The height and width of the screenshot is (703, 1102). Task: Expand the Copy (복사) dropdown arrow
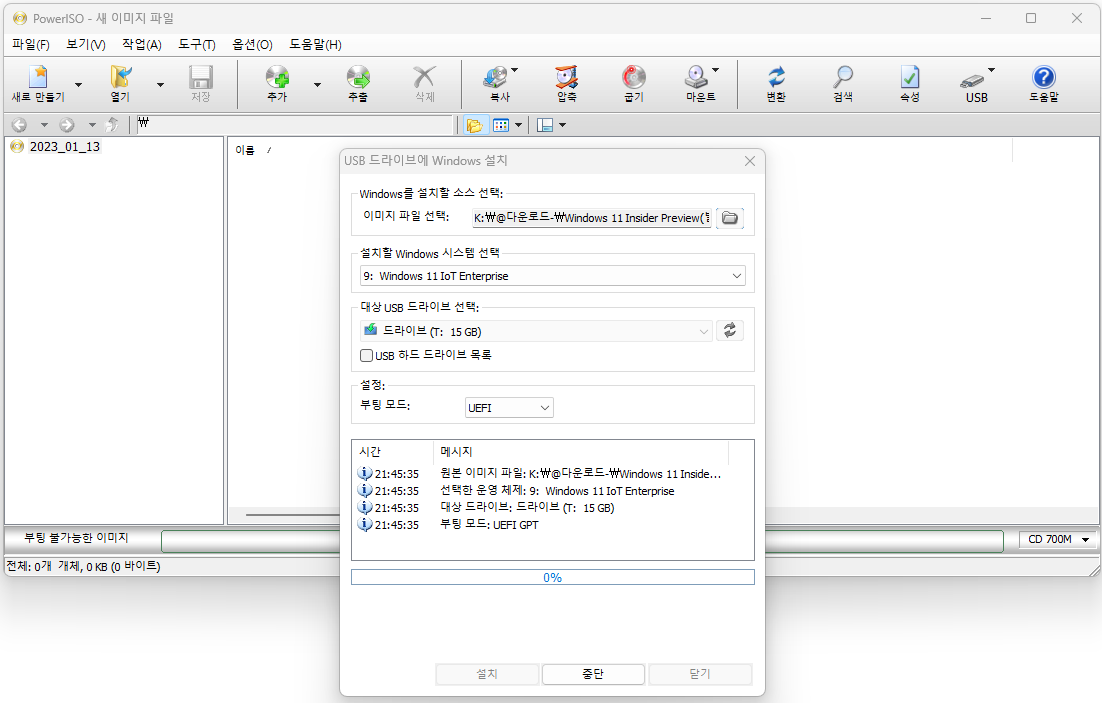[514, 70]
